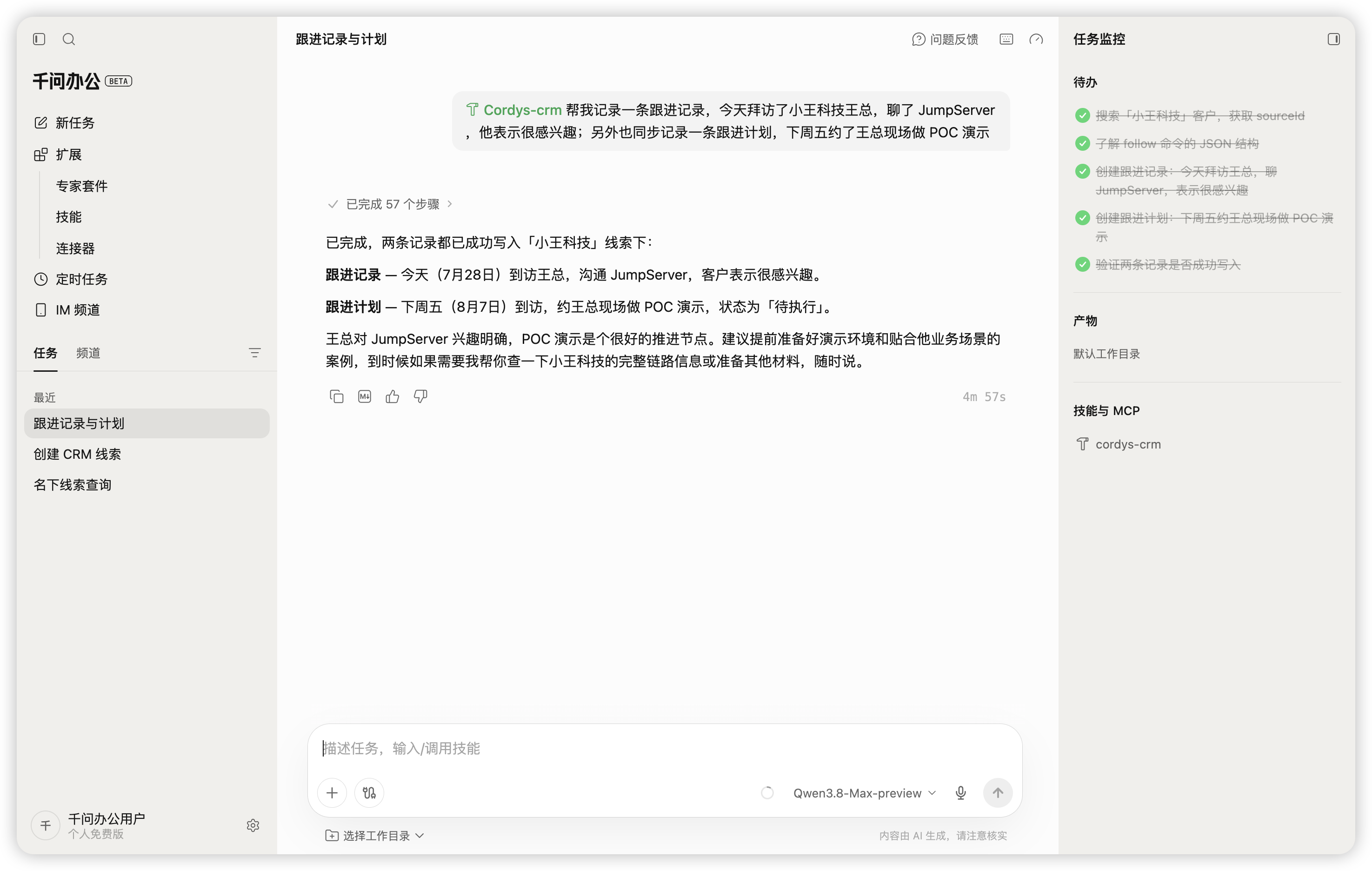Viewport: 1372px width, 871px height.
Task: Open the task list filter icon
Action: coord(254,353)
